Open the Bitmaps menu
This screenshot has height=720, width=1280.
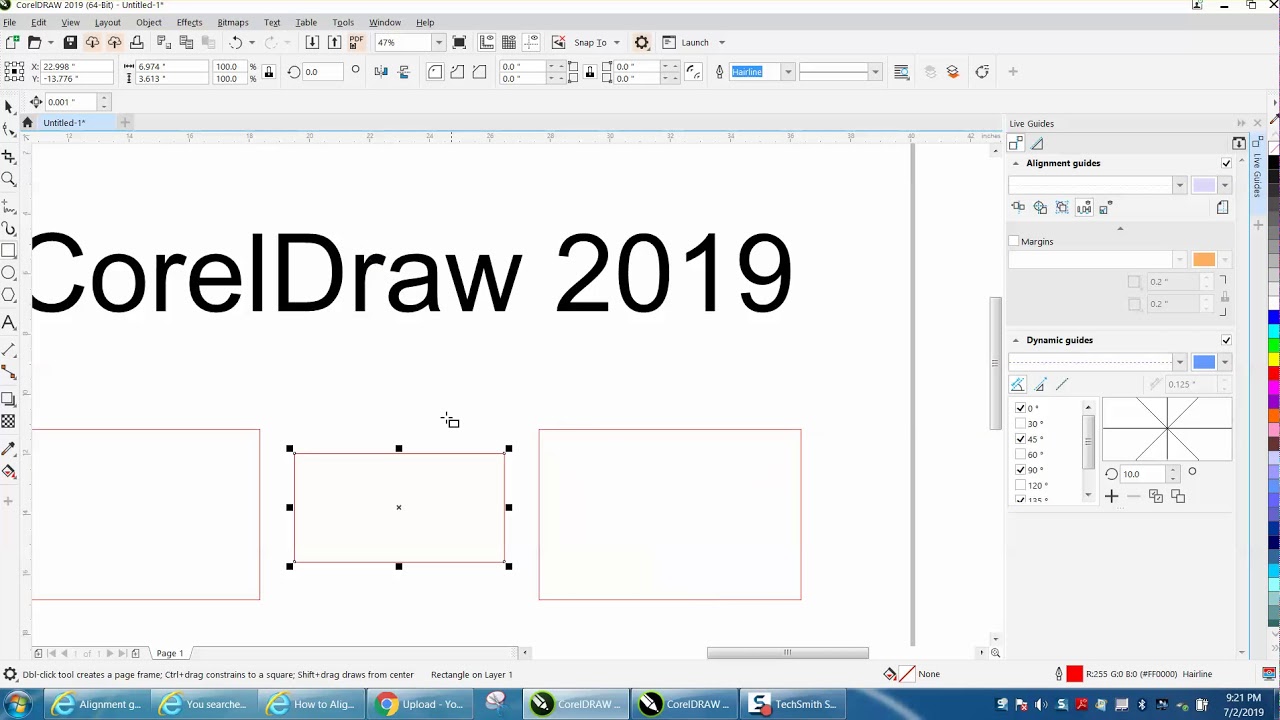click(x=233, y=22)
